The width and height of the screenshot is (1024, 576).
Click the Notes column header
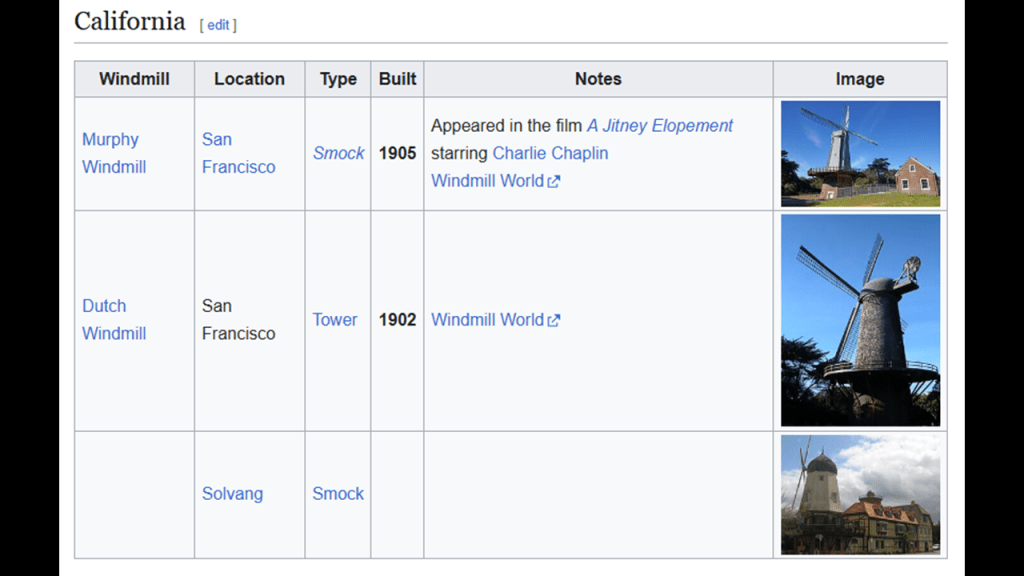598,79
